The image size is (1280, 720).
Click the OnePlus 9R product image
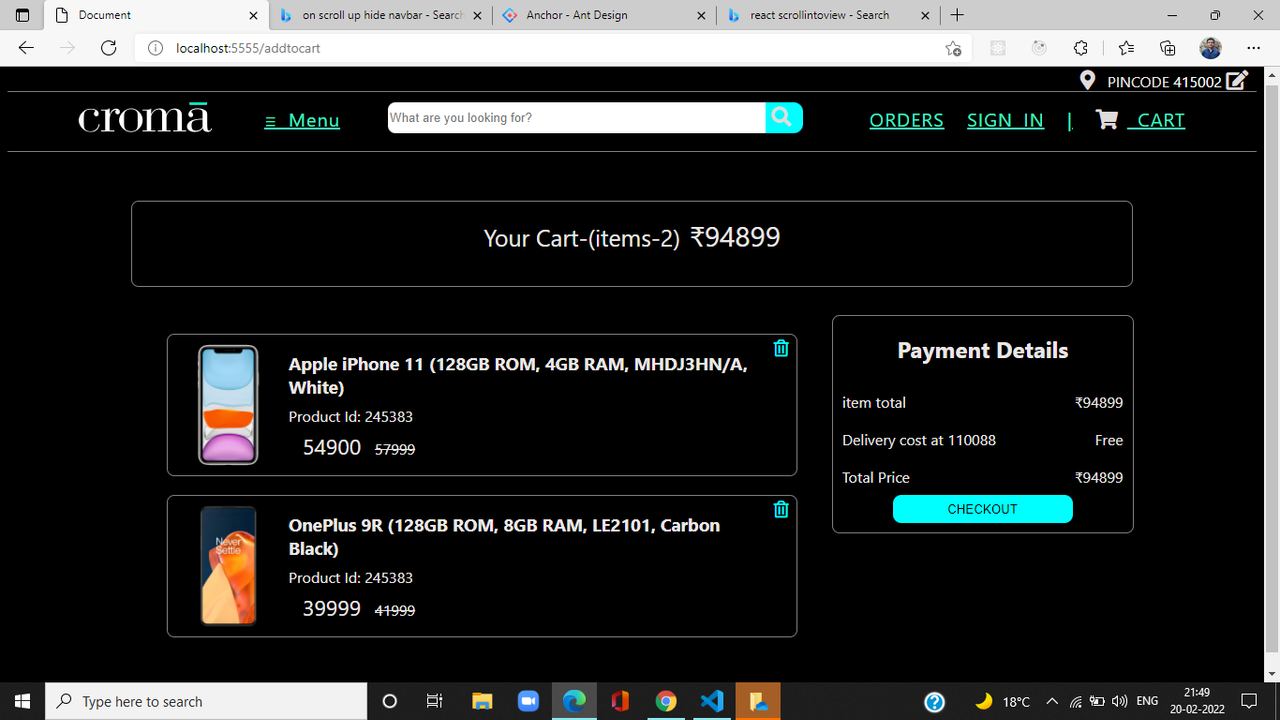(228, 566)
